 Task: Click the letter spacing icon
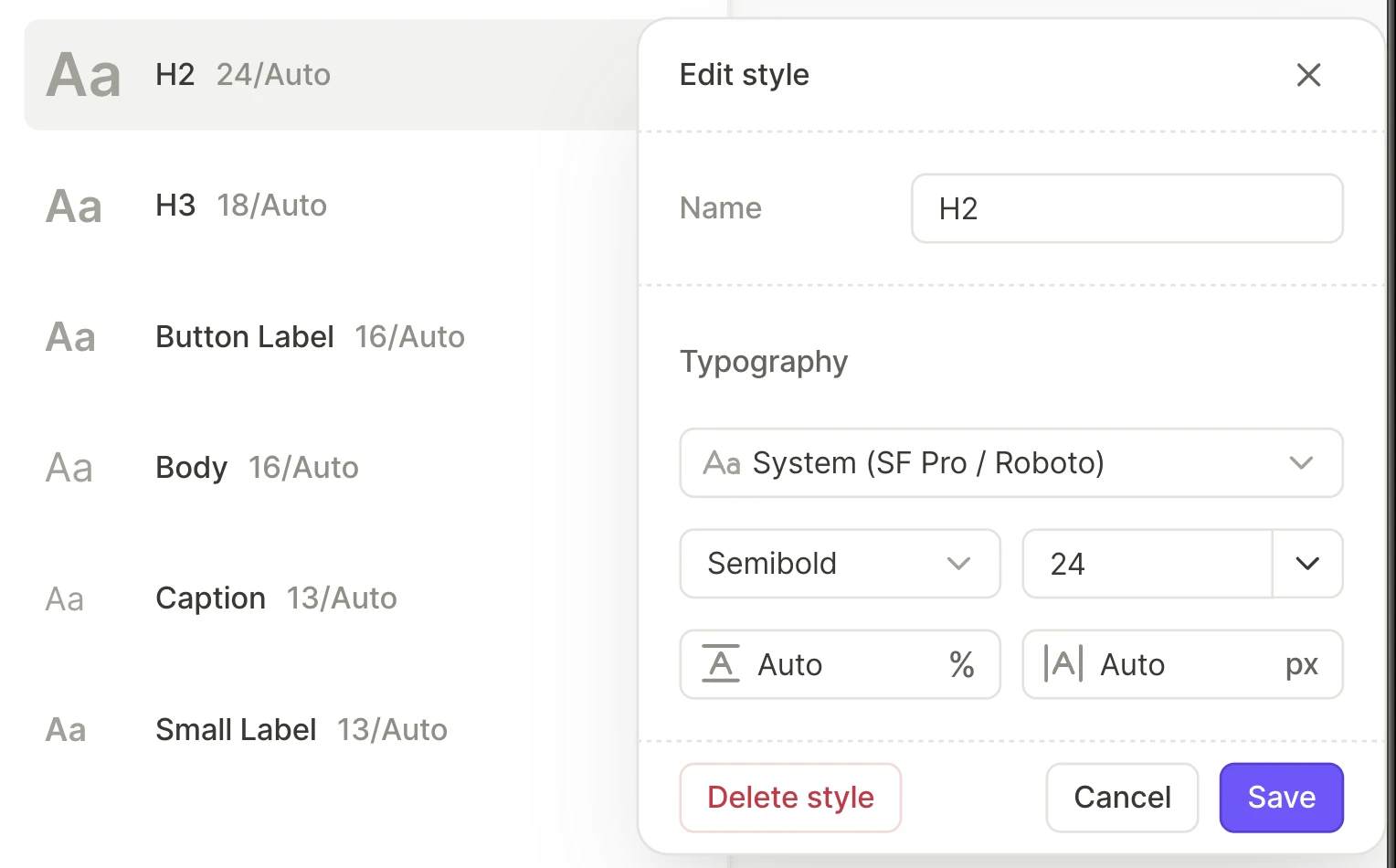(1063, 664)
